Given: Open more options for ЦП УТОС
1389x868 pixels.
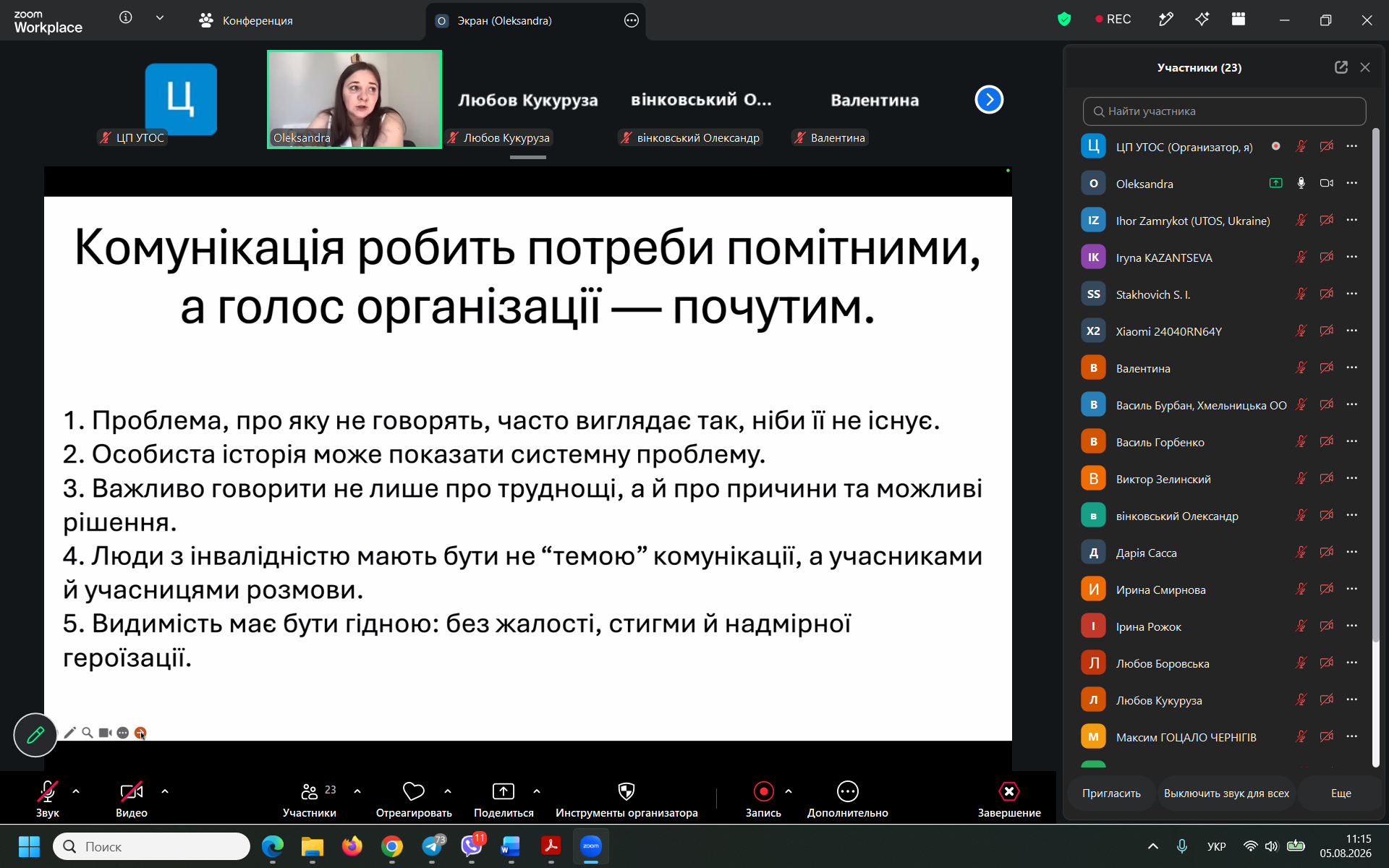Looking at the screenshot, I should pyautogui.click(x=1352, y=147).
